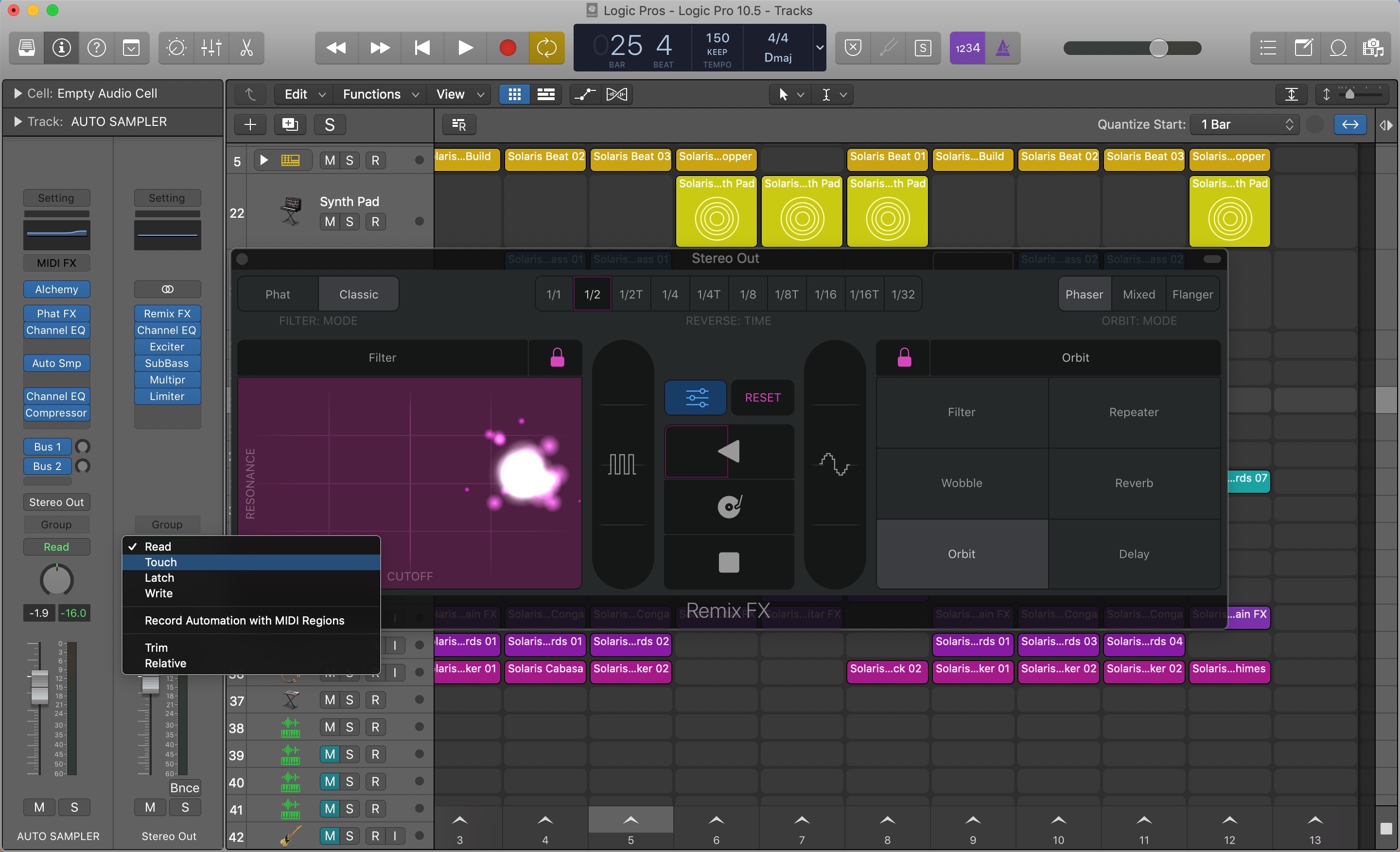Solo the Synth Pad track
This screenshot has width=1400, height=852.
(x=350, y=222)
